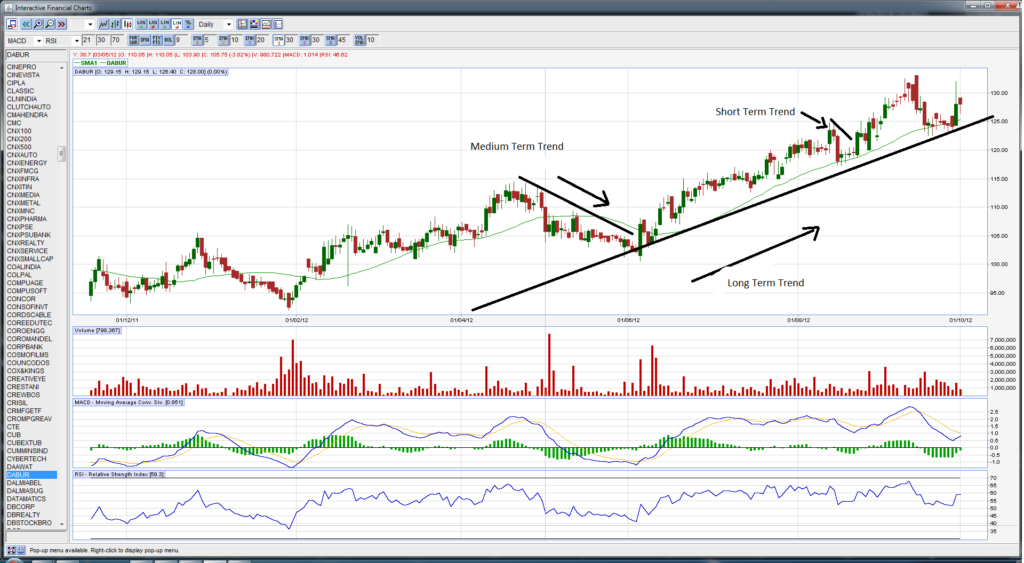Click the zoom in magnifier icon
Viewport: 1024px width, 563px height.
[x=35, y=24]
